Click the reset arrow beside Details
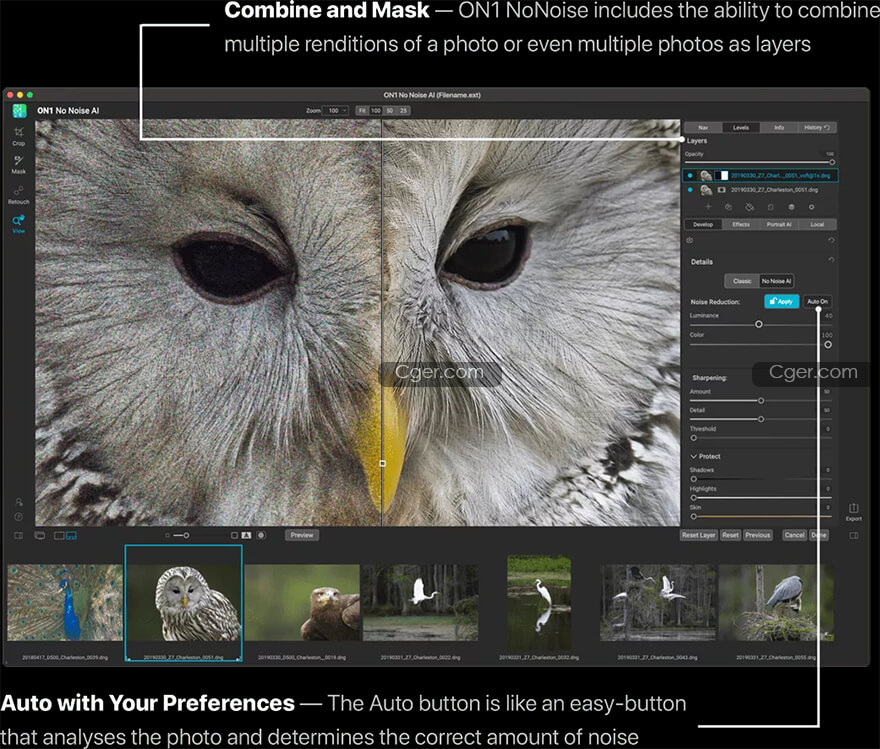The image size is (880, 749). [831, 260]
